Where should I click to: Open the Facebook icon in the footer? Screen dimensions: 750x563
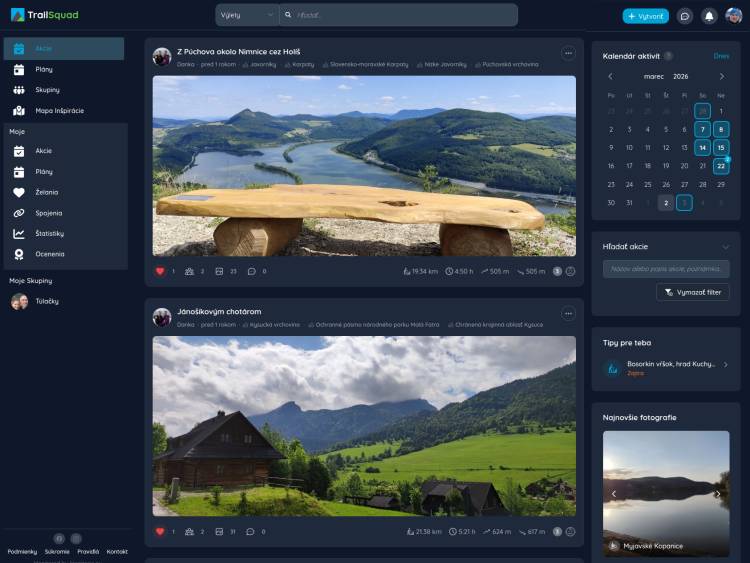pos(59,538)
